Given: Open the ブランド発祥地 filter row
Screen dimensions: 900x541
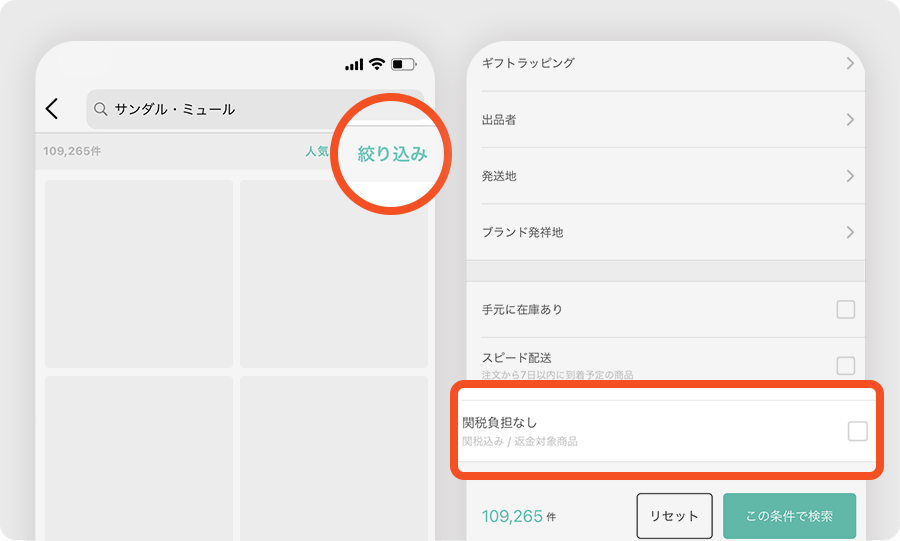Looking at the screenshot, I should point(666,232).
